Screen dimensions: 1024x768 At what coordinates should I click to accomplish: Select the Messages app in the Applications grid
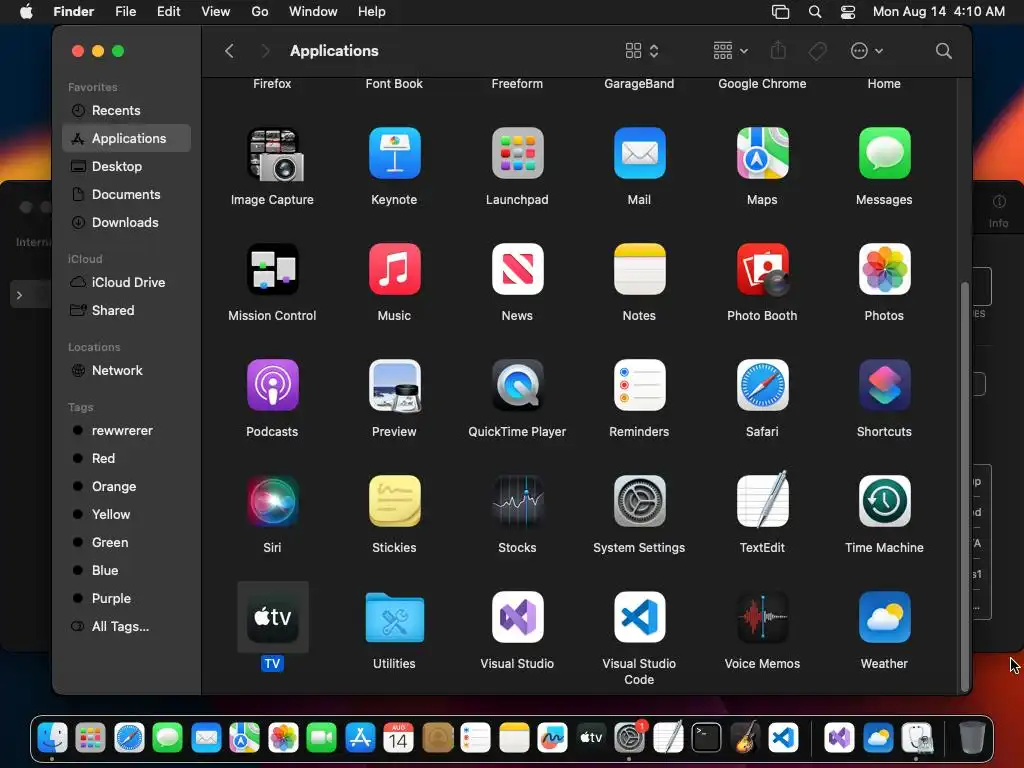tap(884, 153)
